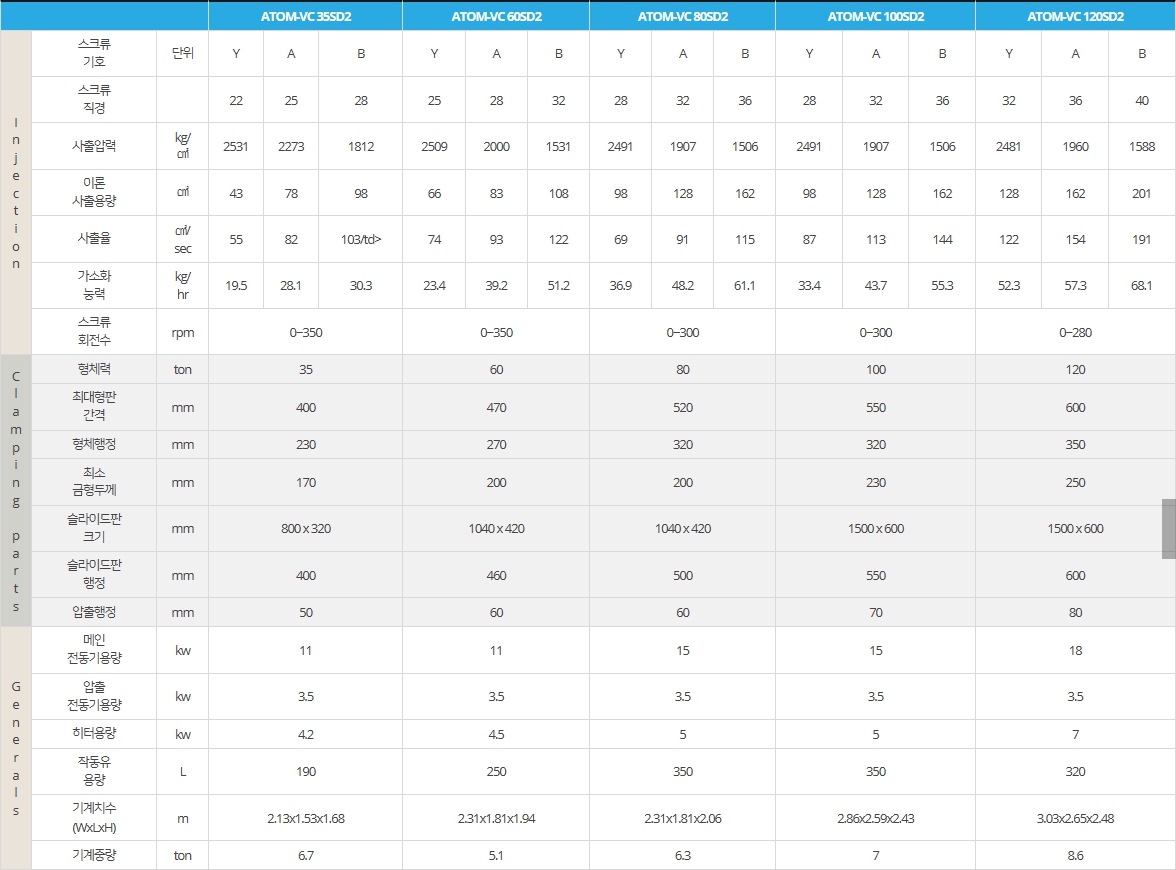Click injection pressure value 2531
The width and height of the screenshot is (1176, 870).
[x=236, y=147]
